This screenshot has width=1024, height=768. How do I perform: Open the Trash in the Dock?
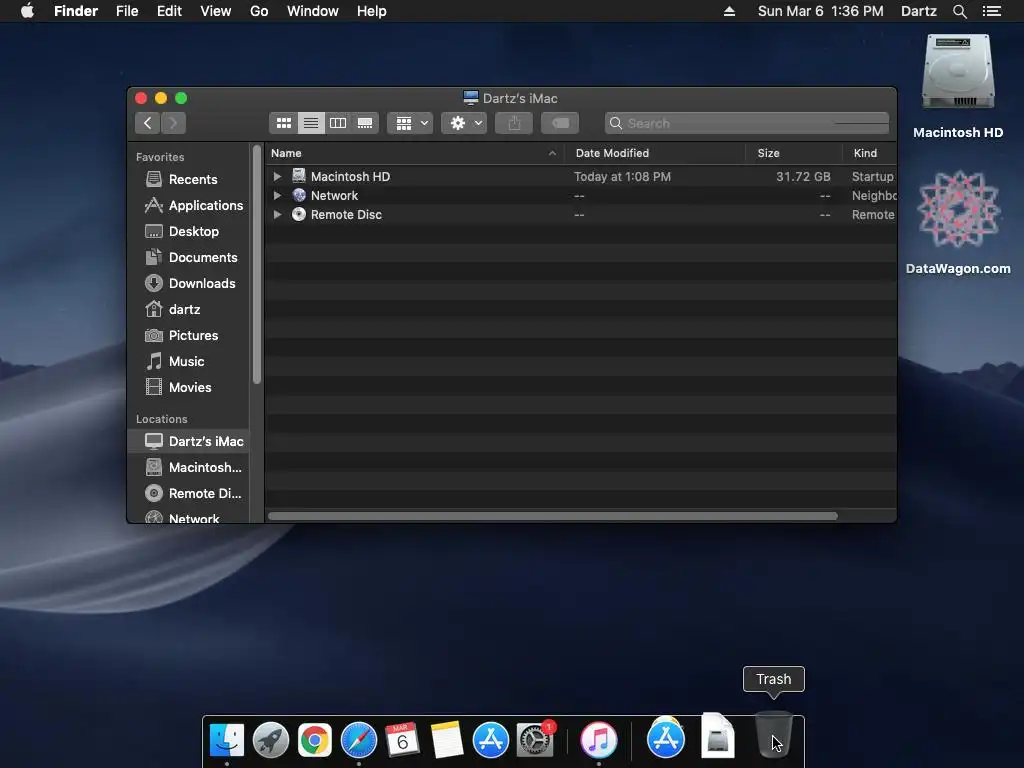[774, 735]
